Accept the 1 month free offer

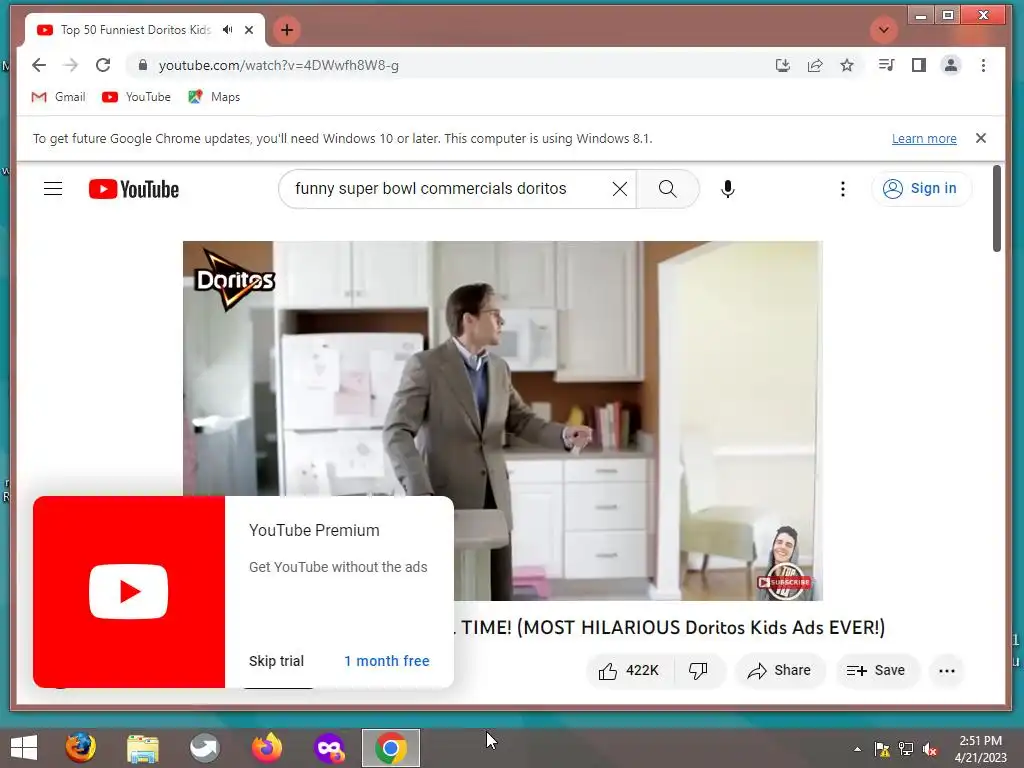coord(387,661)
